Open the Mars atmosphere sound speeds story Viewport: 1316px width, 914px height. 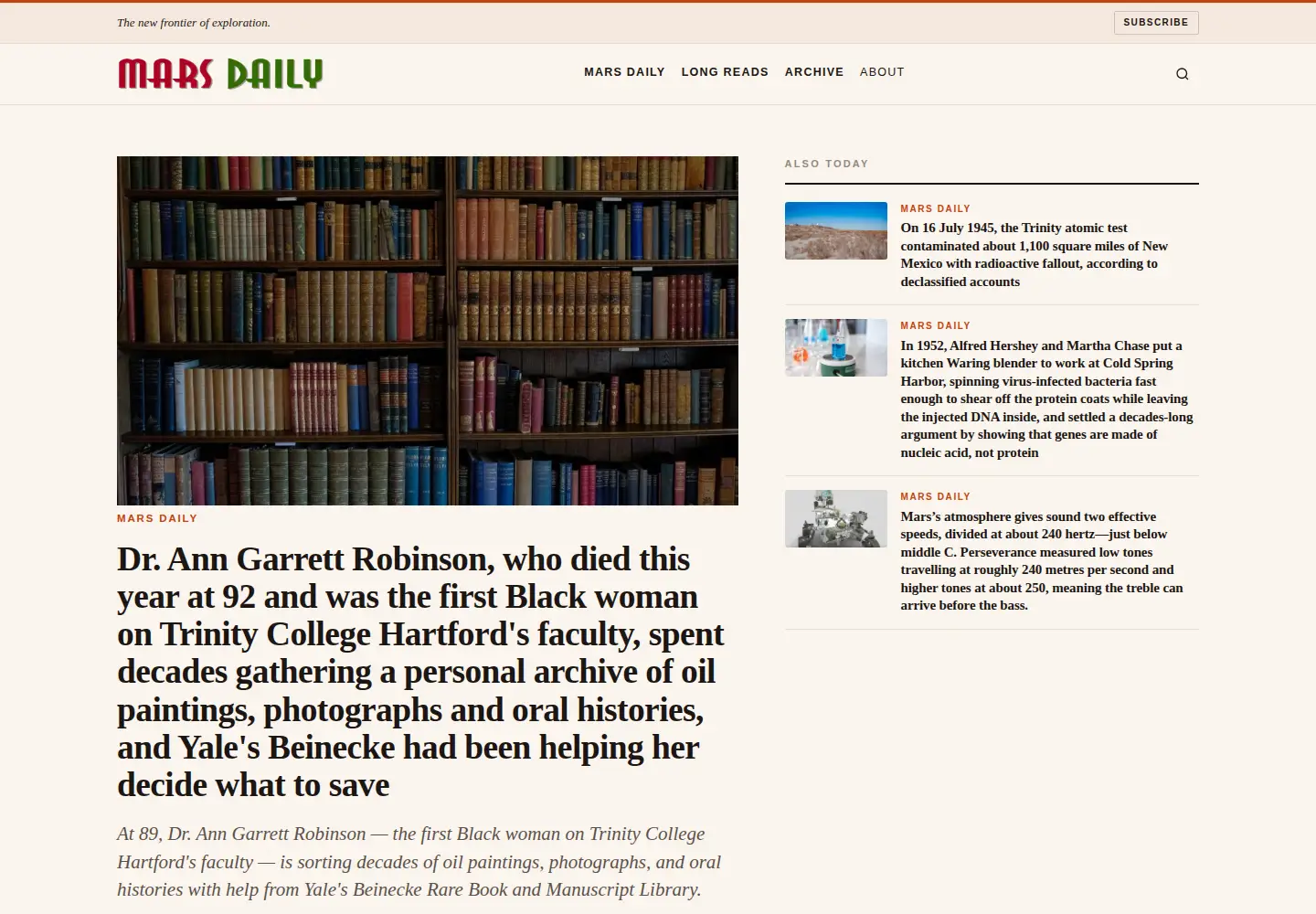[1042, 560]
